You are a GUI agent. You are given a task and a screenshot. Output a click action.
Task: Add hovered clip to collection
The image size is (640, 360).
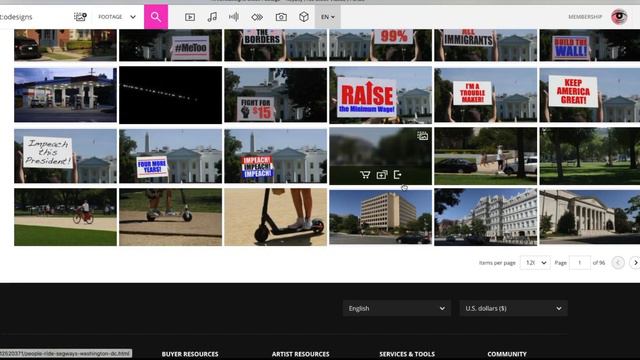tap(382, 175)
